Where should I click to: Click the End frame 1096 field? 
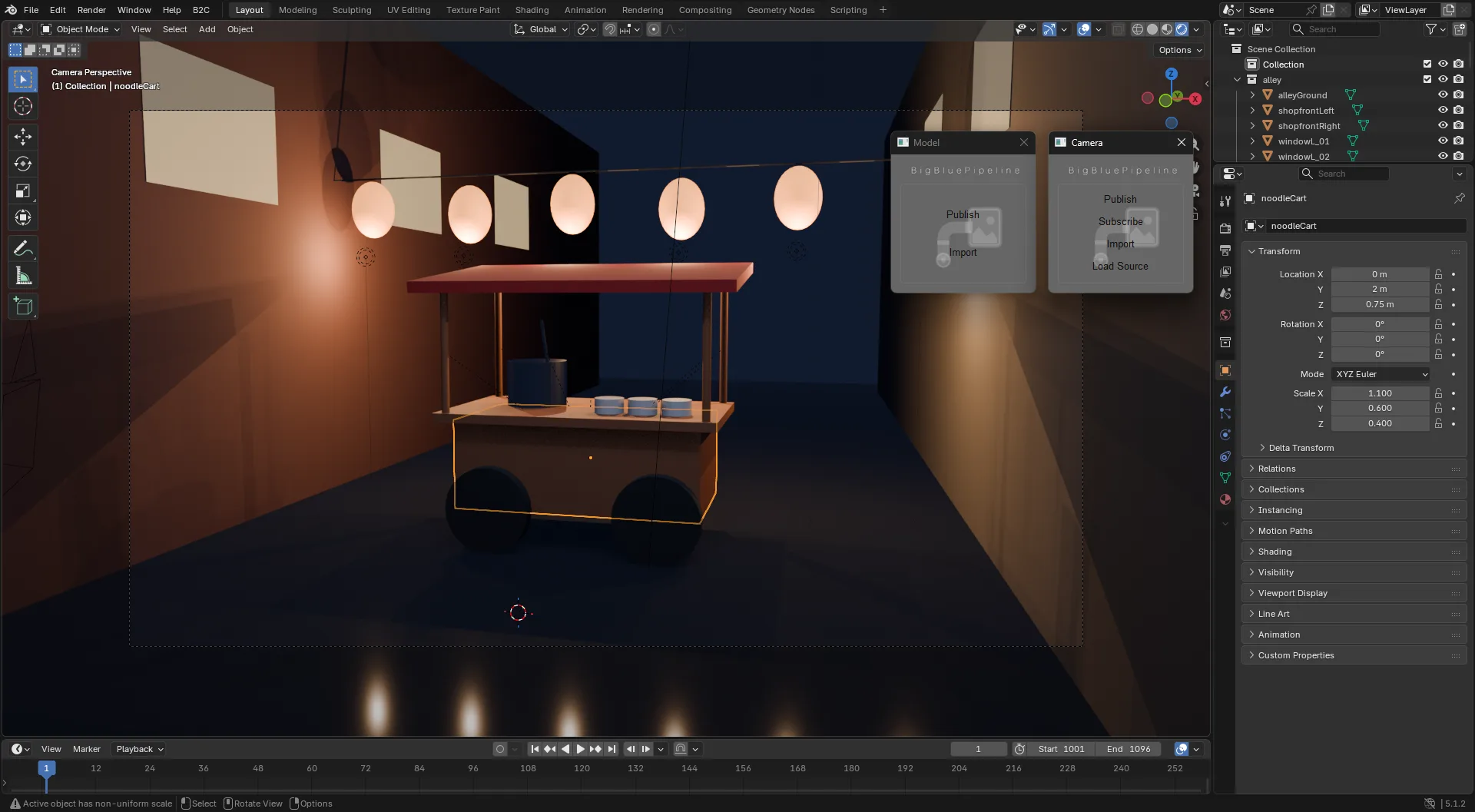[x=1129, y=749]
